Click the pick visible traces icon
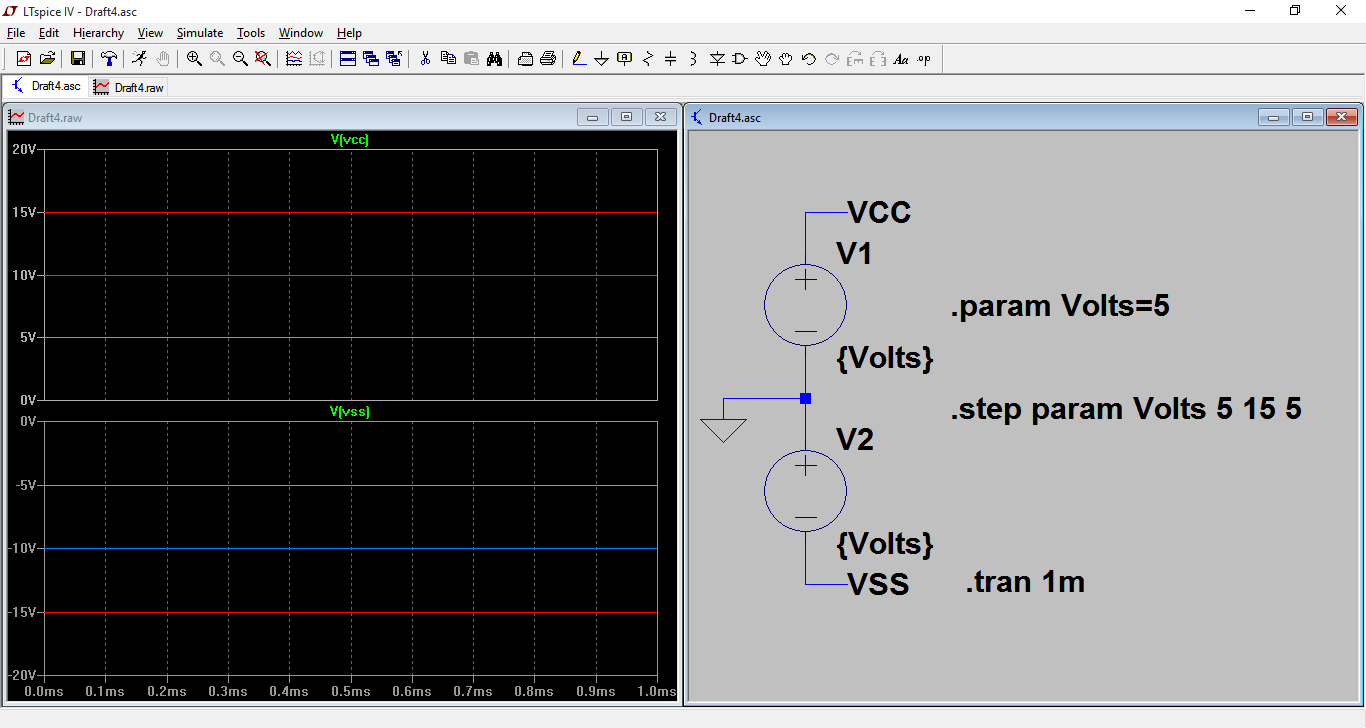The width and height of the screenshot is (1366, 728). coord(294,59)
